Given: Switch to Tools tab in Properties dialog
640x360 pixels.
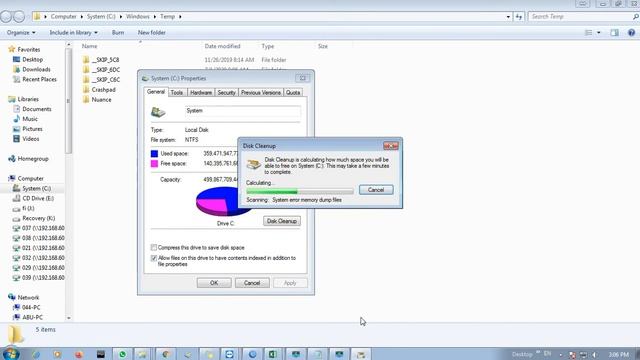Looking at the screenshot, I should coord(177,93).
